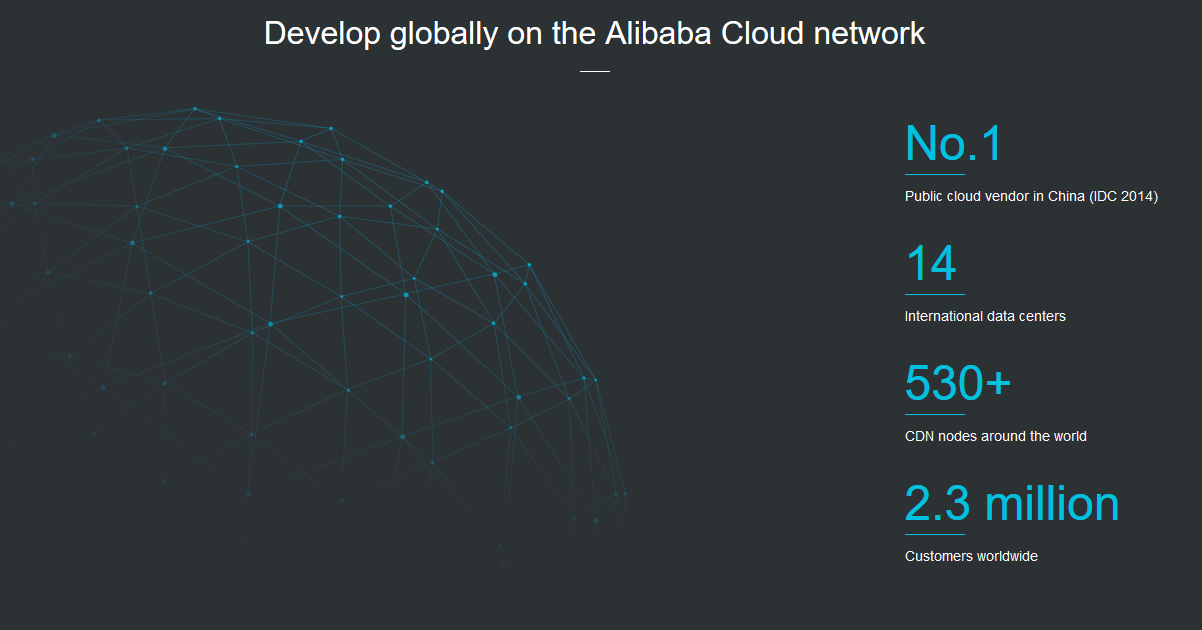Image resolution: width=1202 pixels, height=630 pixels.
Task: Select the "14" statistic number
Action: [931, 264]
